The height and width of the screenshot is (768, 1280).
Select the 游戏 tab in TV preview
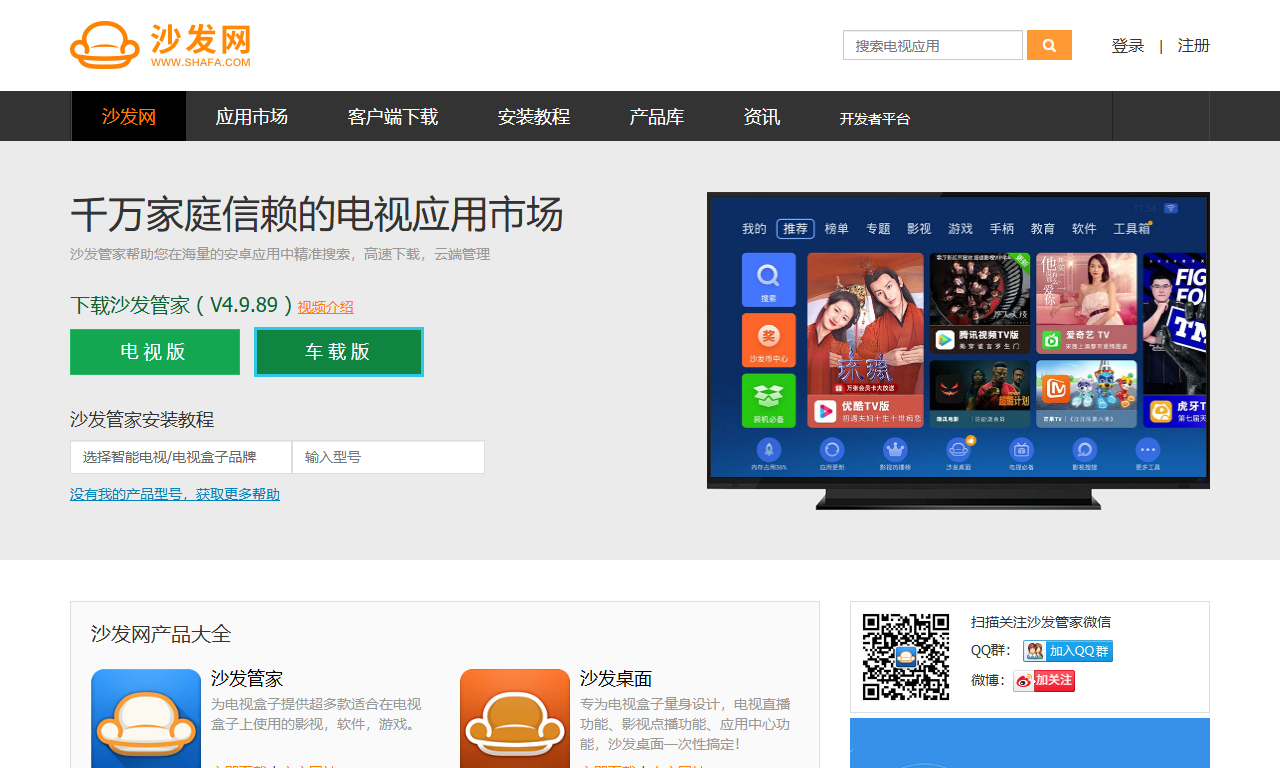click(x=961, y=229)
